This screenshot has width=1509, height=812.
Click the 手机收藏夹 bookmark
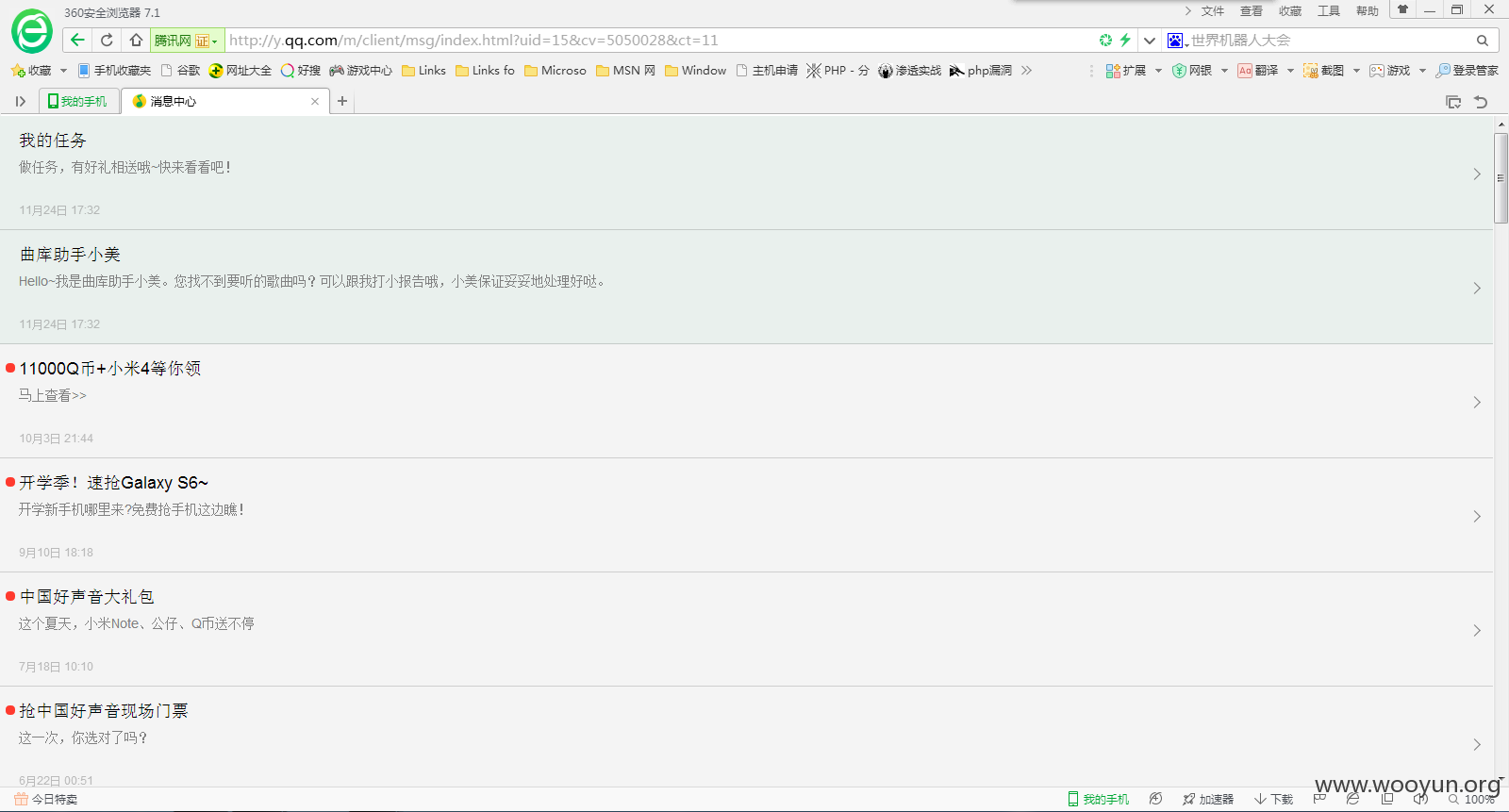[114, 71]
